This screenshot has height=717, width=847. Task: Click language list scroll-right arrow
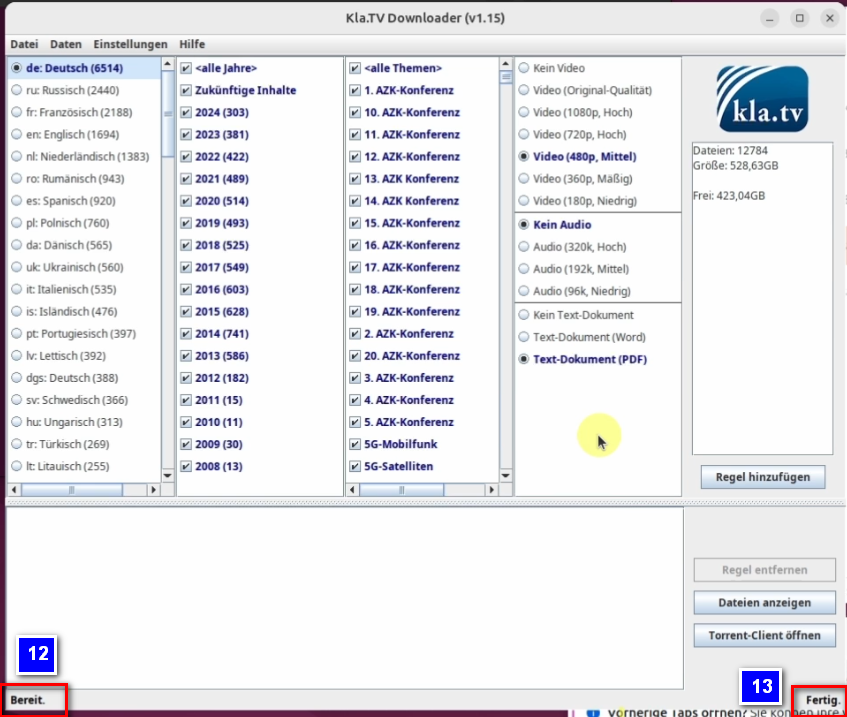[153, 490]
